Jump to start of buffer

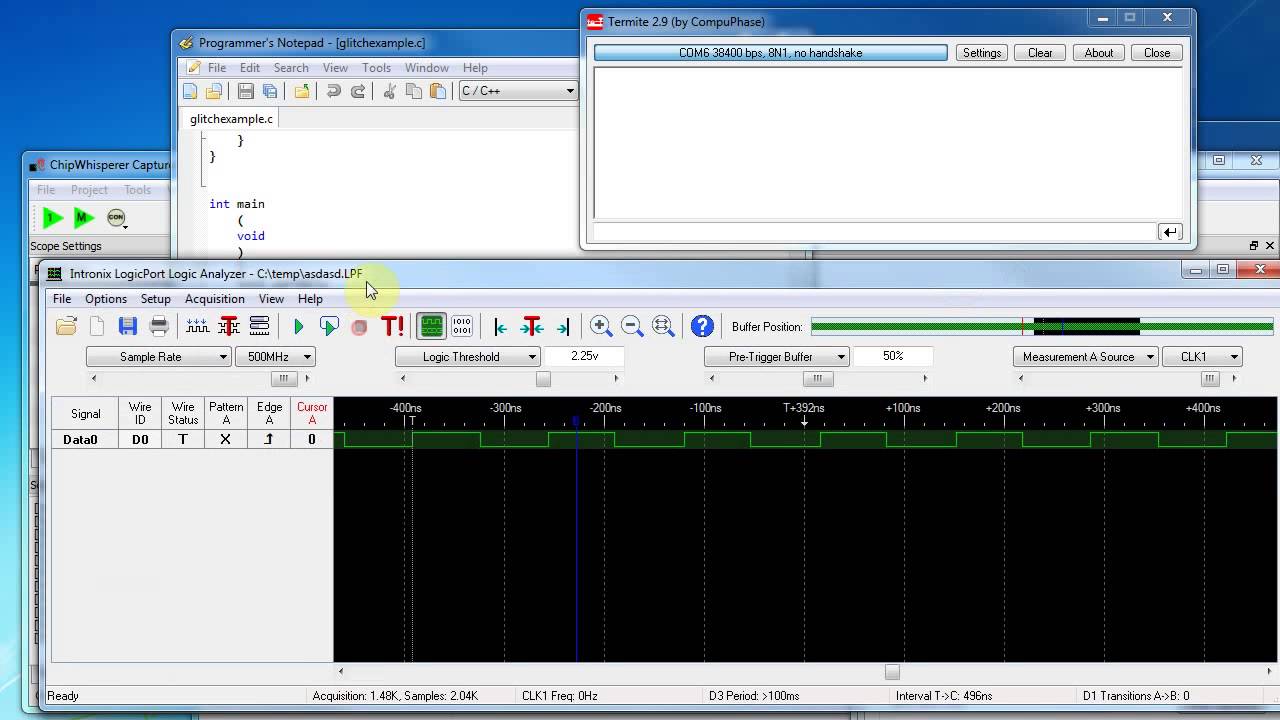(501, 326)
